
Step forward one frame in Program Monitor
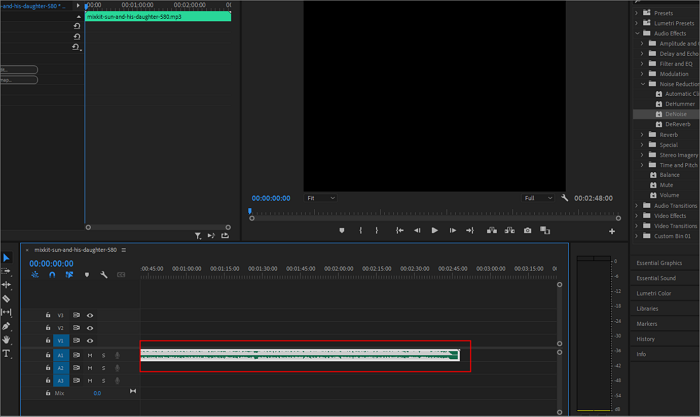tap(452, 230)
